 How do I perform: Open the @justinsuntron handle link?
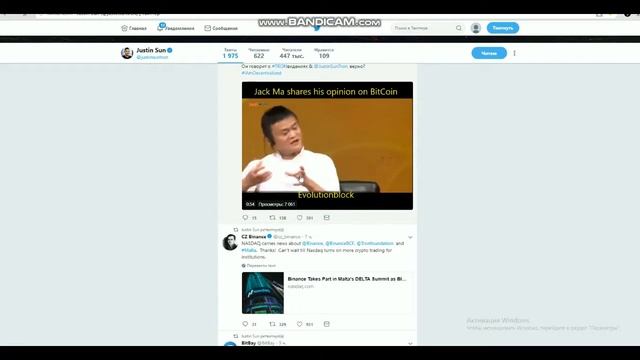click(152, 58)
